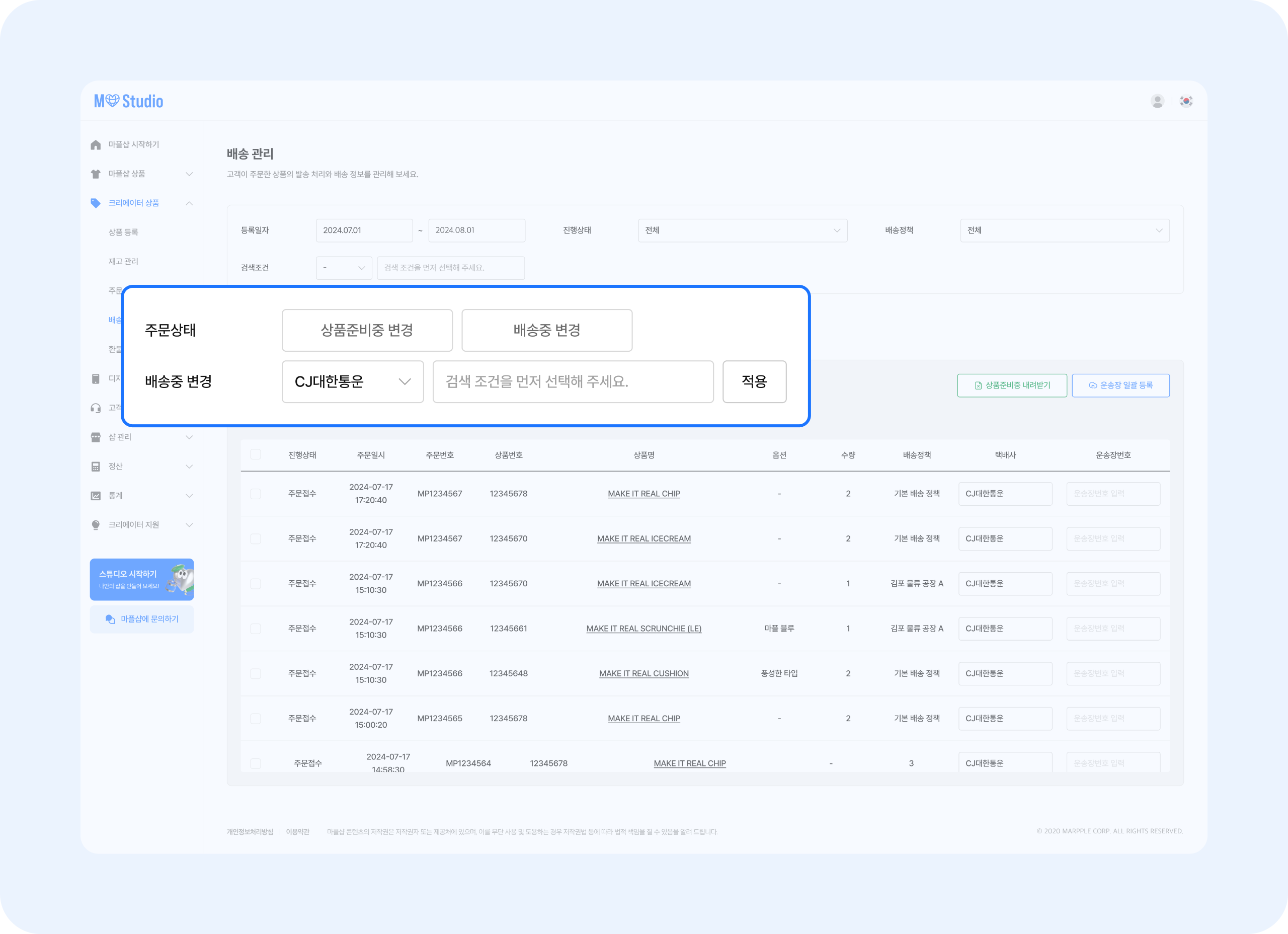
Task: Open the CJ대한통운 courier dropdown in popup
Action: tap(353, 382)
